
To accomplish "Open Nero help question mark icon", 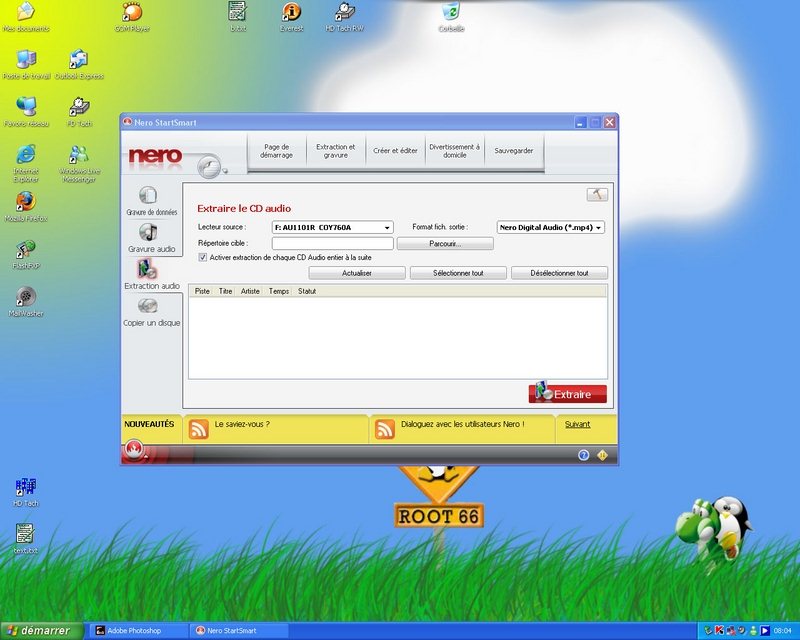I will (583, 455).
